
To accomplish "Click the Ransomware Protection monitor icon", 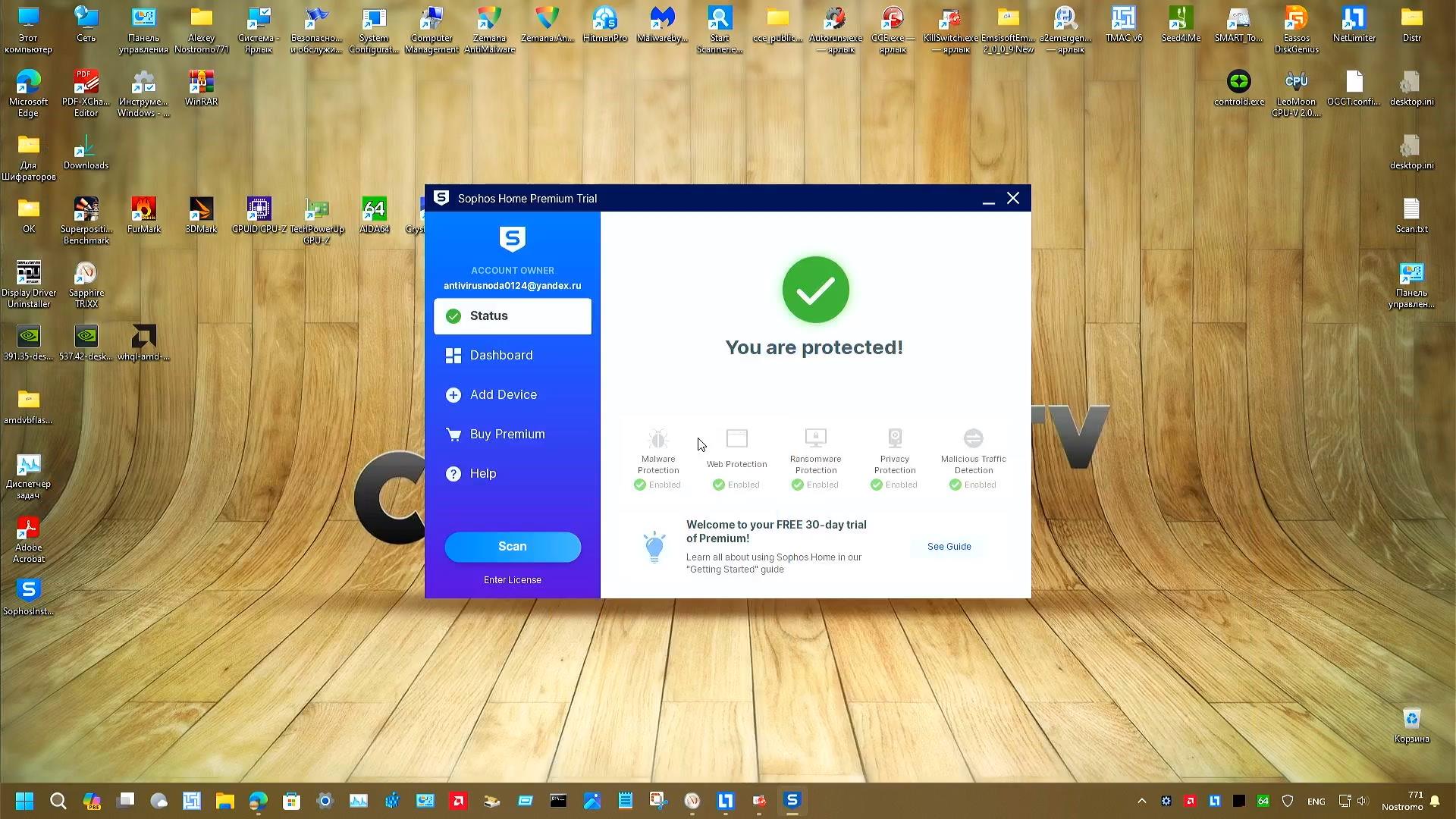I will tap(814, 438).
